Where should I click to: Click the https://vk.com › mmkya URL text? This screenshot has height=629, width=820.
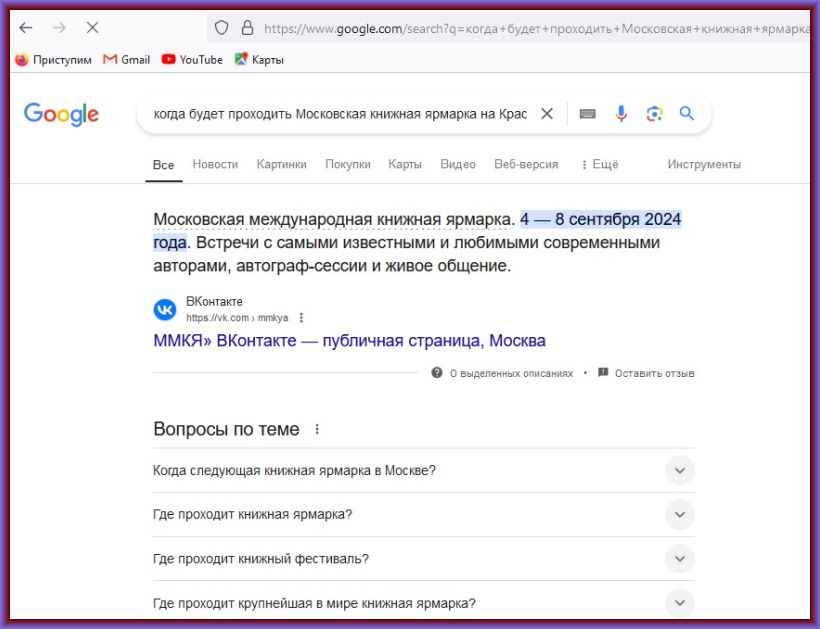(237, 318)
